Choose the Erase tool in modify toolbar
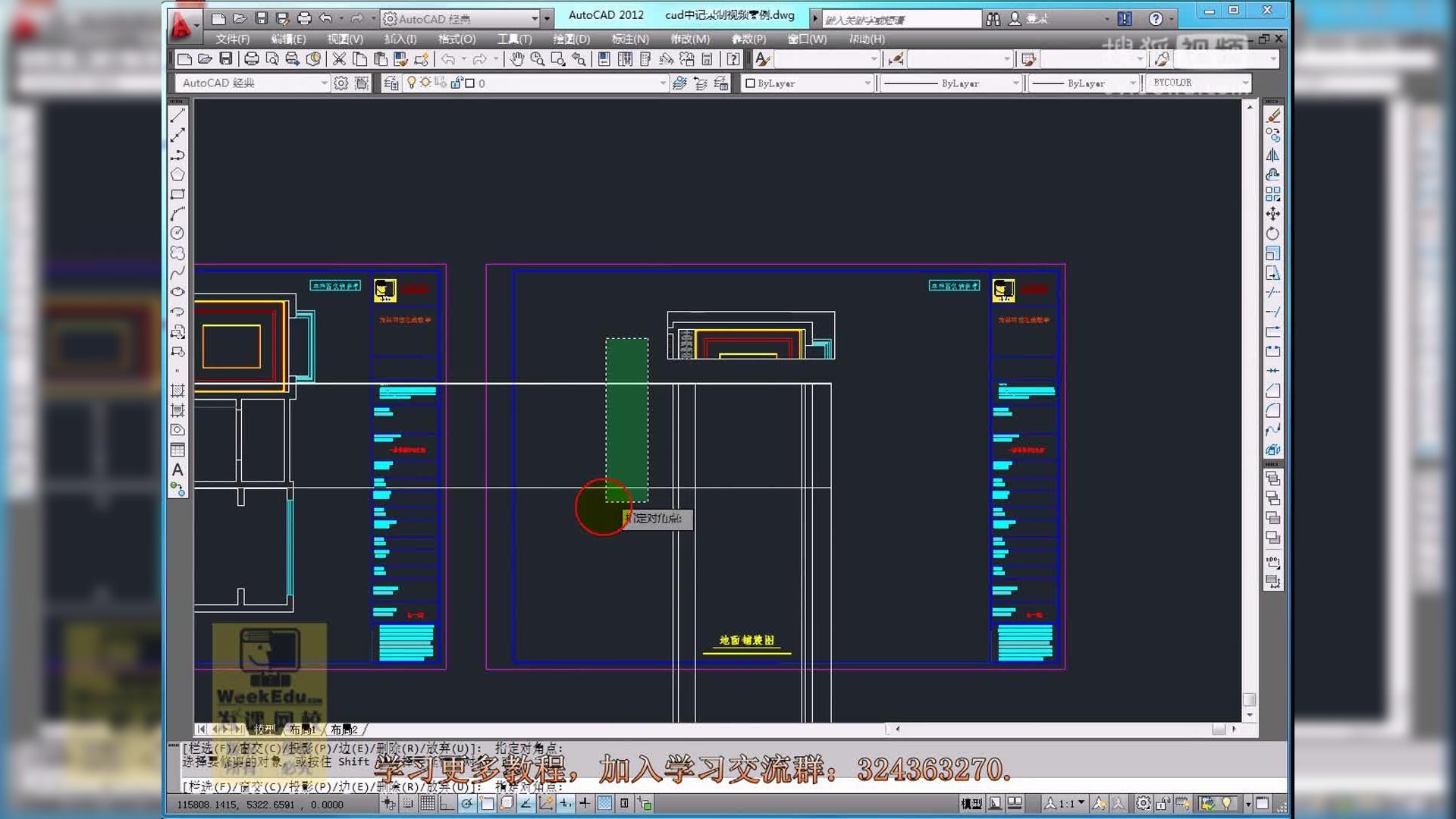1456x819 pixels. (1273, 116)
